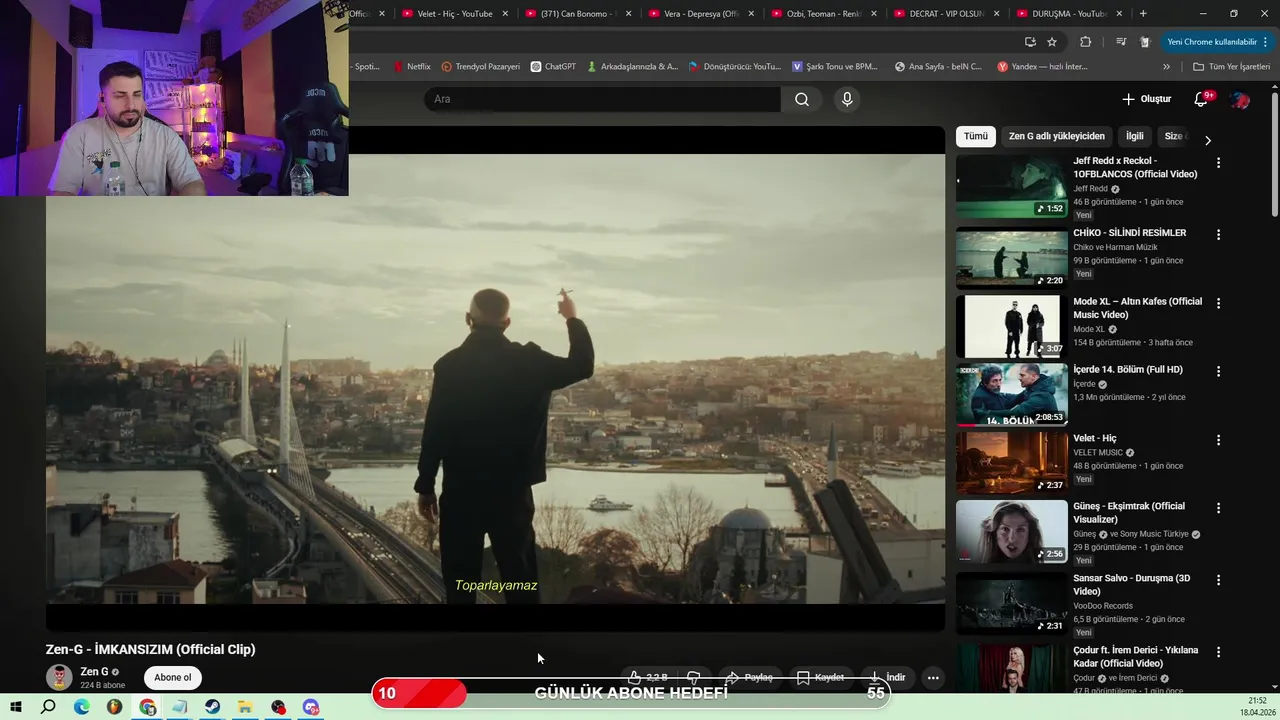Open options for Güneş - Ekşimtrak video

click(x=1218, y=508)
